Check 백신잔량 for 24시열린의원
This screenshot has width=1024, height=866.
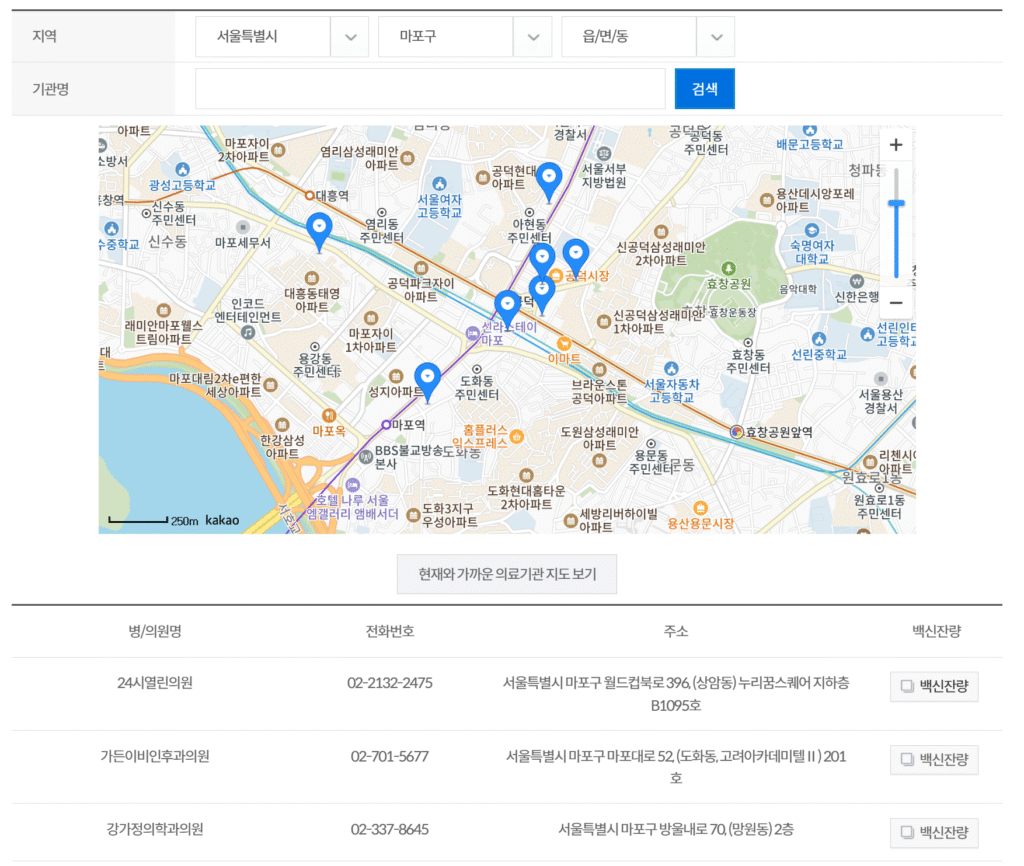pos(934,687)
